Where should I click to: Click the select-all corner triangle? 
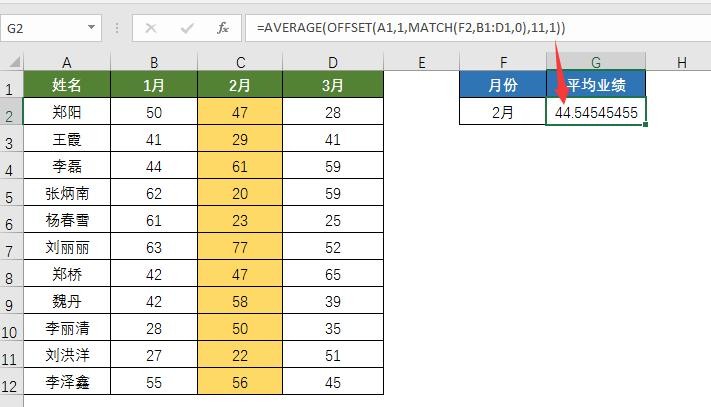pos(11,62)
